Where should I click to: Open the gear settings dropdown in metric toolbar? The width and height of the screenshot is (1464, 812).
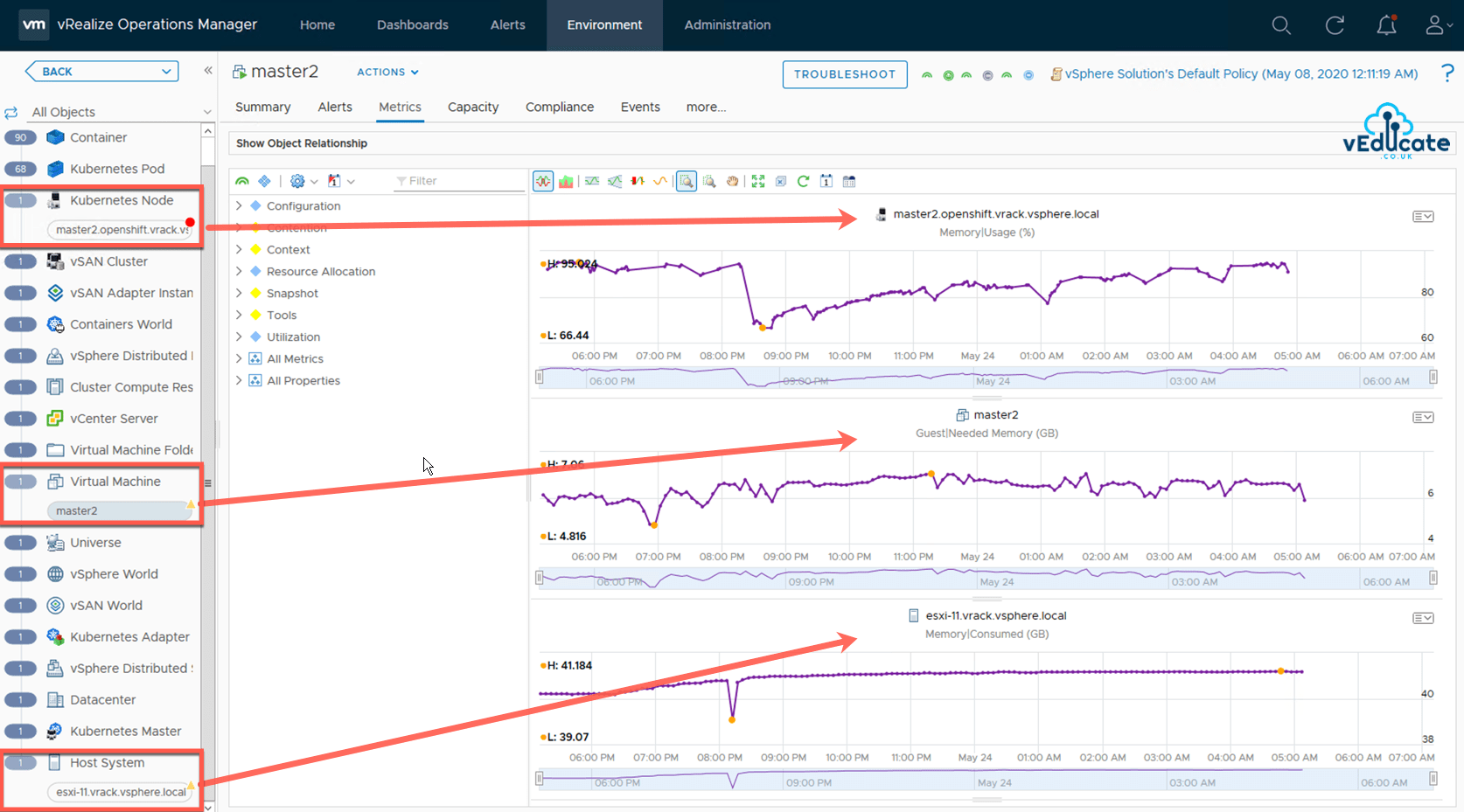[303, 181]
